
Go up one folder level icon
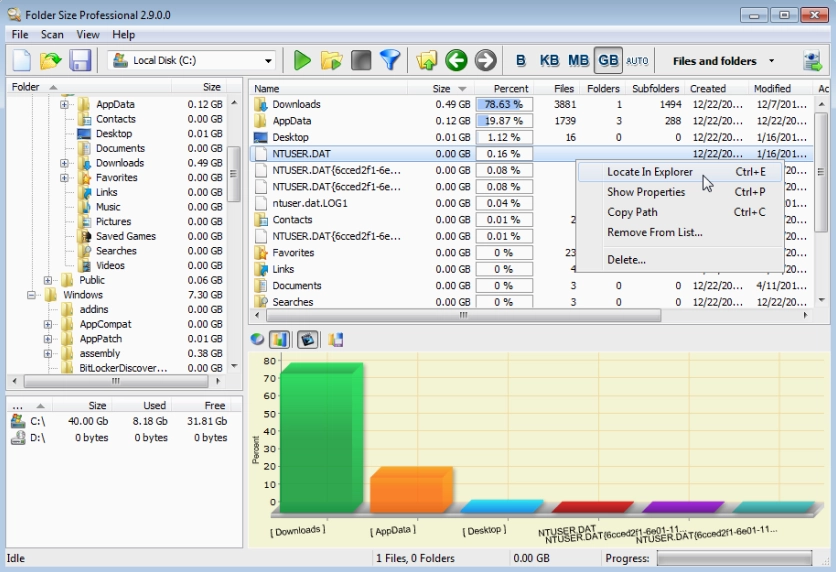[x=427, y=61]
